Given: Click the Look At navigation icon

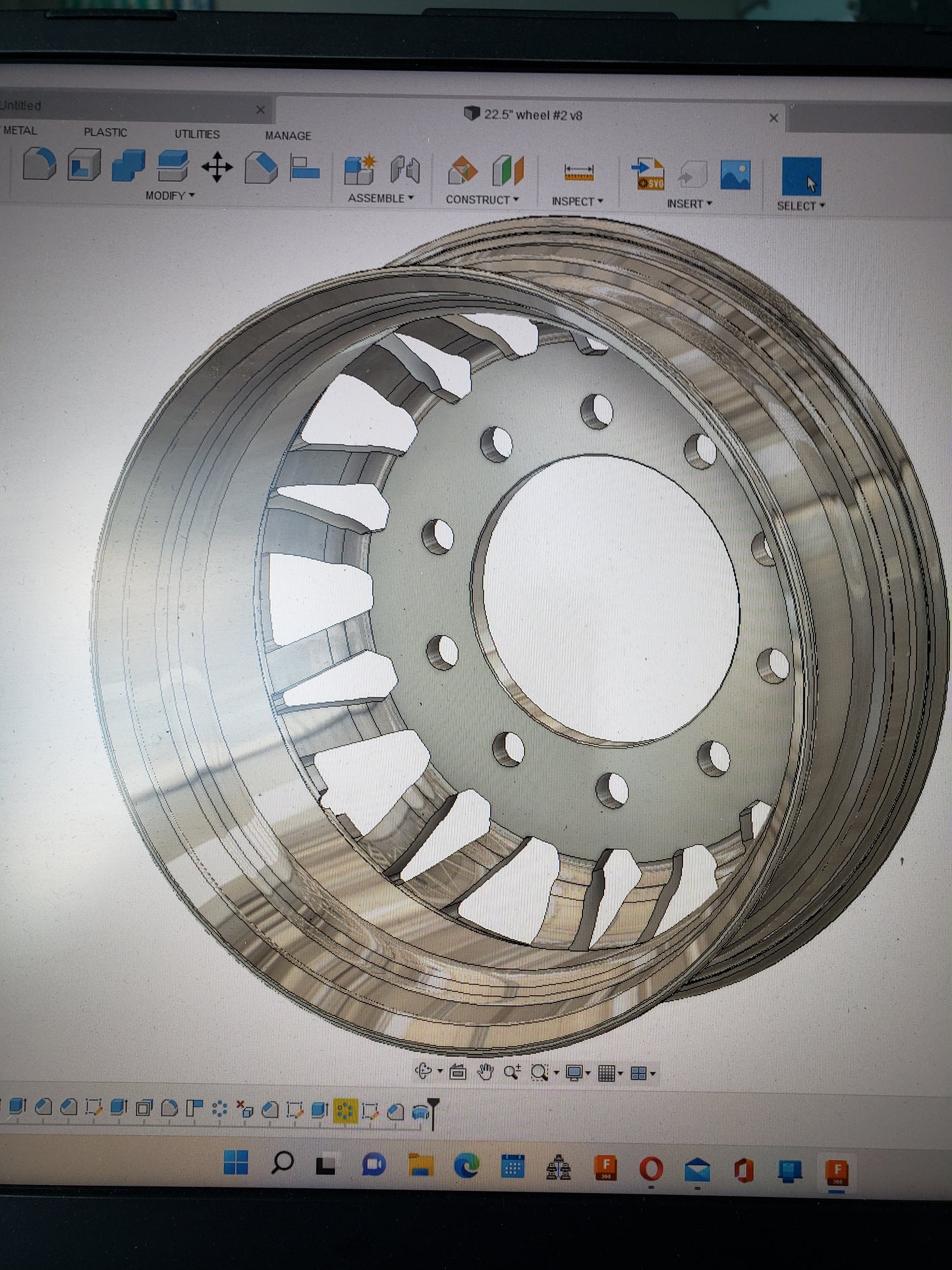Looking at the screenshot, I should (x=458, y=1072).
